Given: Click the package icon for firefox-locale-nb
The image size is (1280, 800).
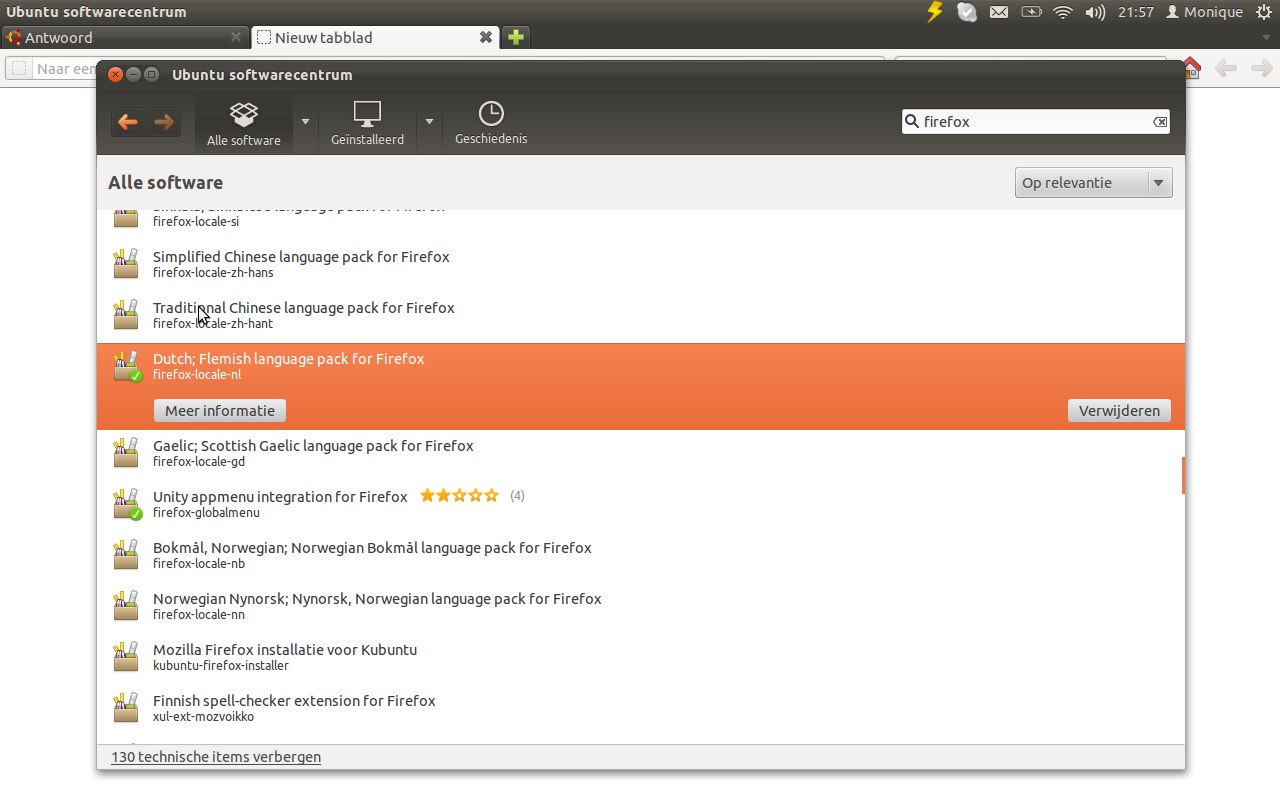Looking at the screenshot, I should pos(126,555).
